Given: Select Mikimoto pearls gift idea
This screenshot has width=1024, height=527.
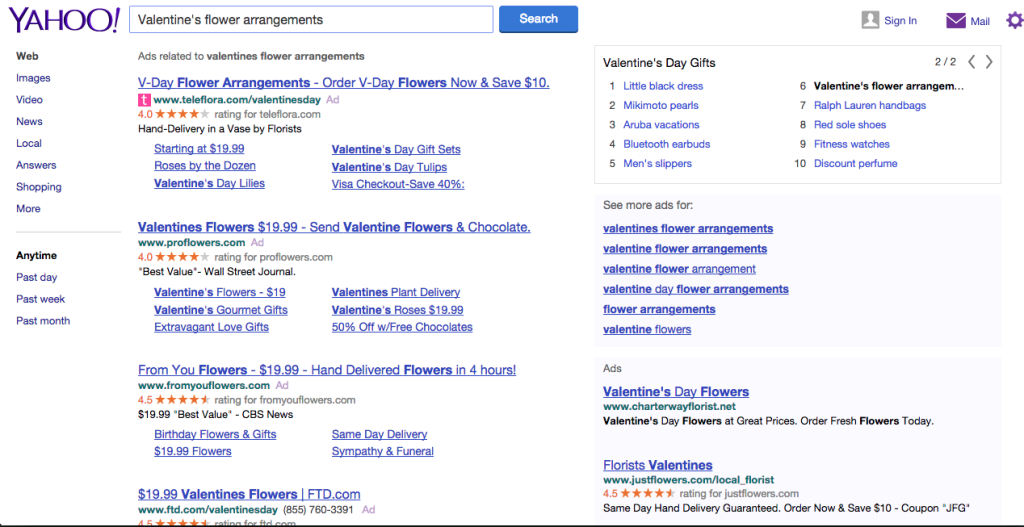Looking at the screenshot, I should pos(661,105).
